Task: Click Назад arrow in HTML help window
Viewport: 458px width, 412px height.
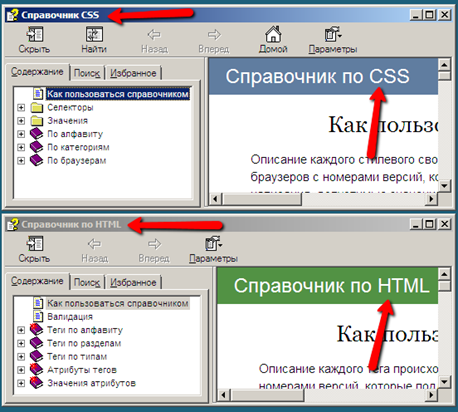Action: point(94,244)
